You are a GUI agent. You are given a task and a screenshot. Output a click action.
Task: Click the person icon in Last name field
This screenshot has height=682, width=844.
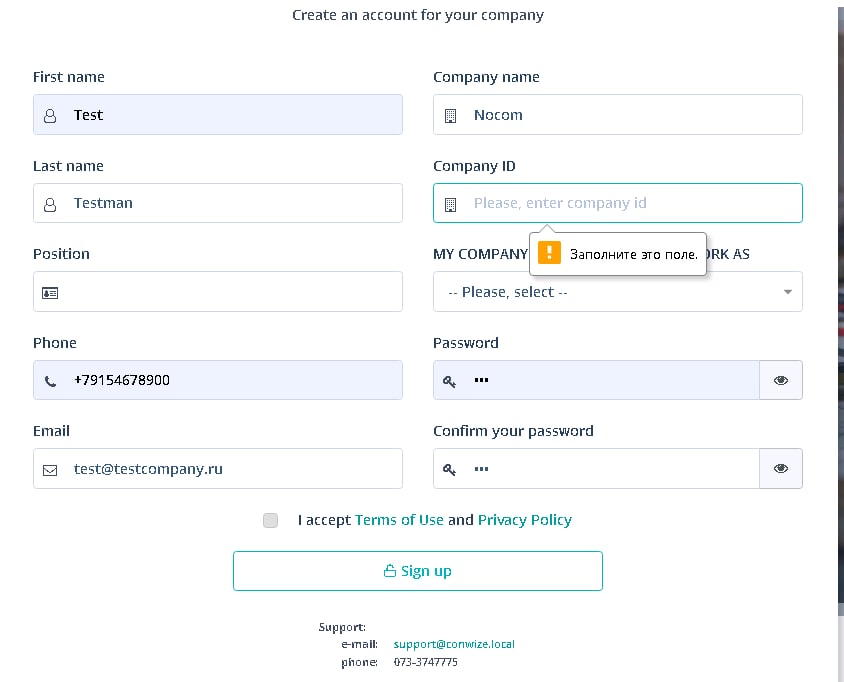point(50,205)
